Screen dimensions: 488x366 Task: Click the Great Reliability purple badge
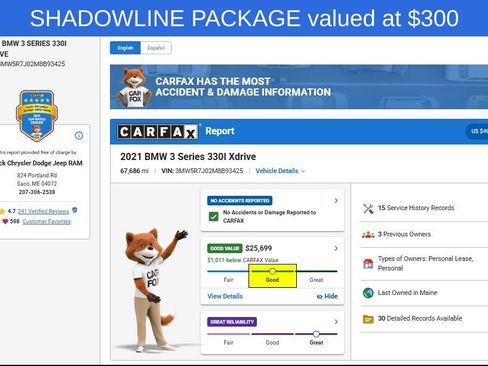232,322
